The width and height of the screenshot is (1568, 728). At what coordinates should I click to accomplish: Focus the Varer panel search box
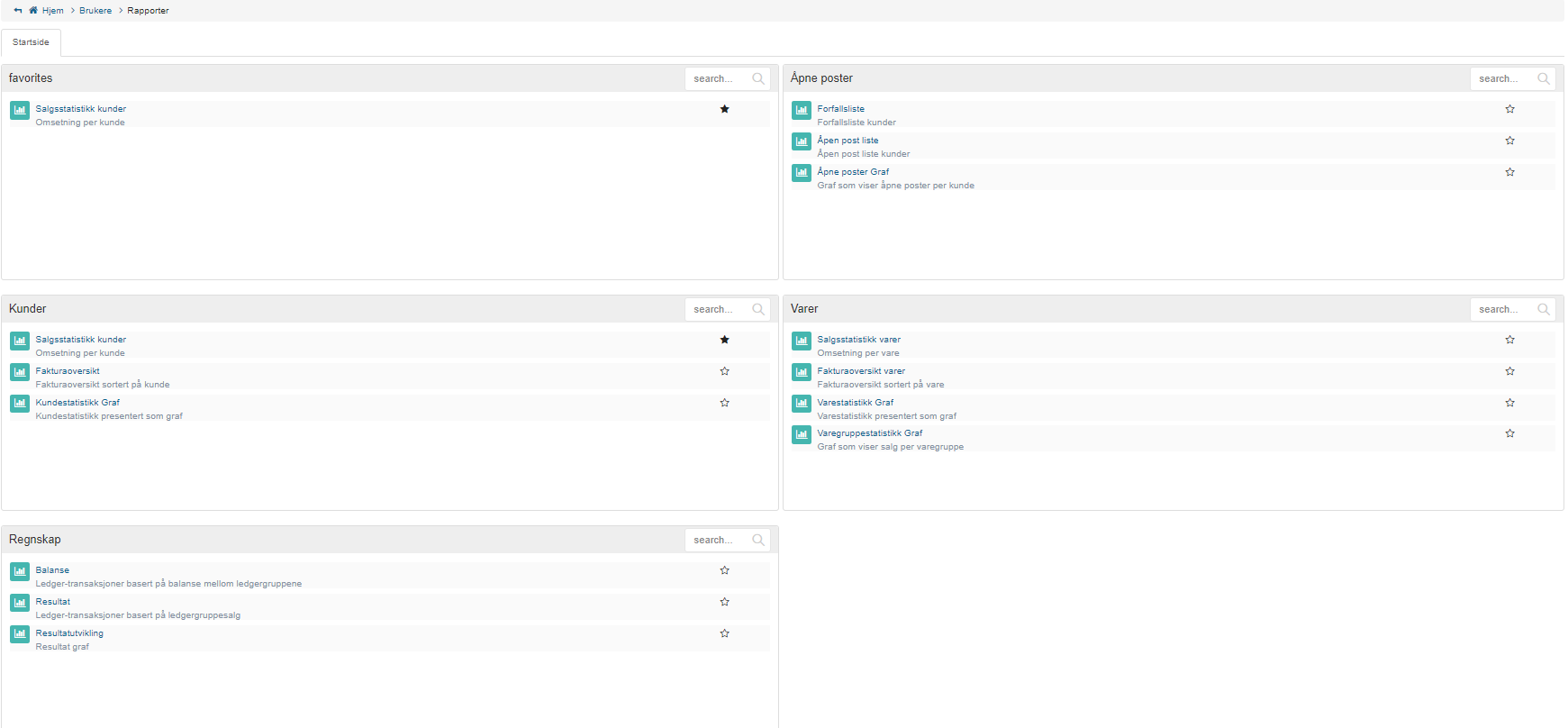1502,309
